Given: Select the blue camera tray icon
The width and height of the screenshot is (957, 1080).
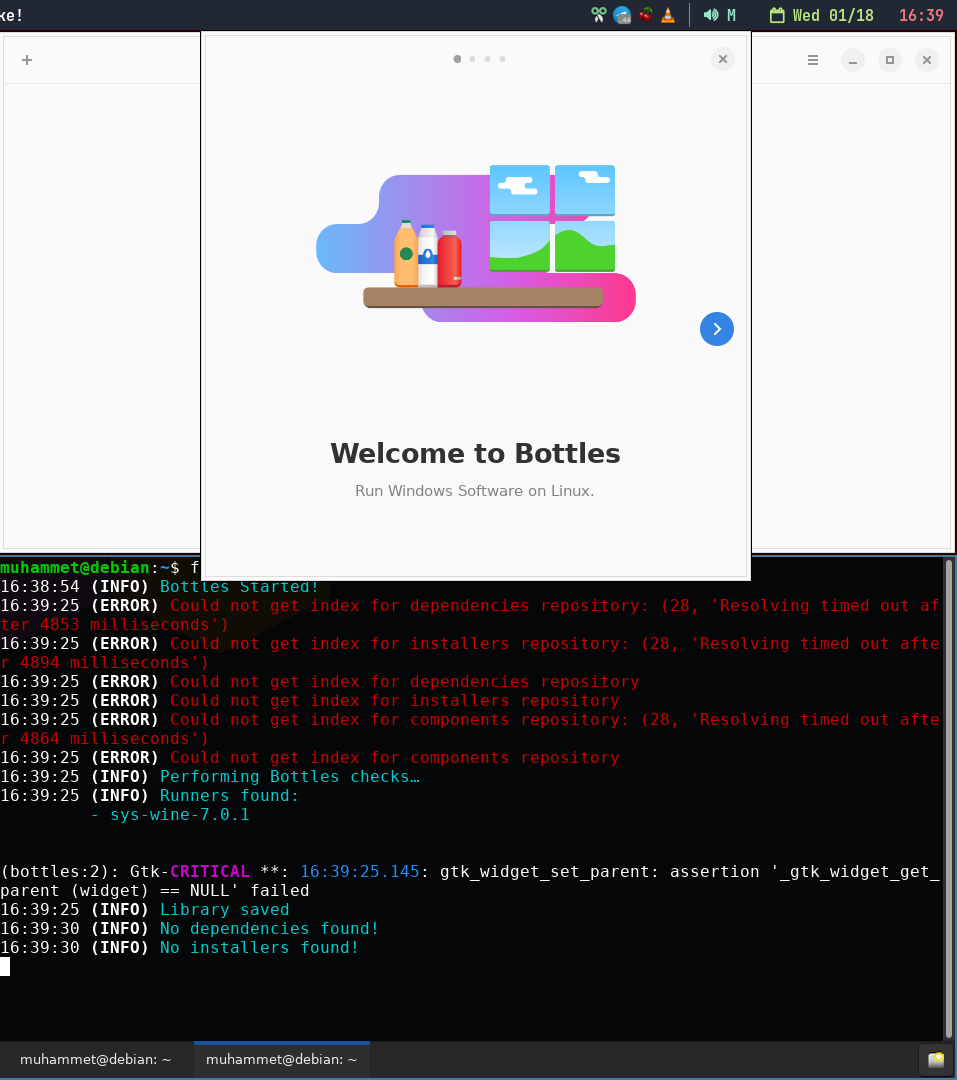Looking at the screenshot, I should [x=622, y=14].
